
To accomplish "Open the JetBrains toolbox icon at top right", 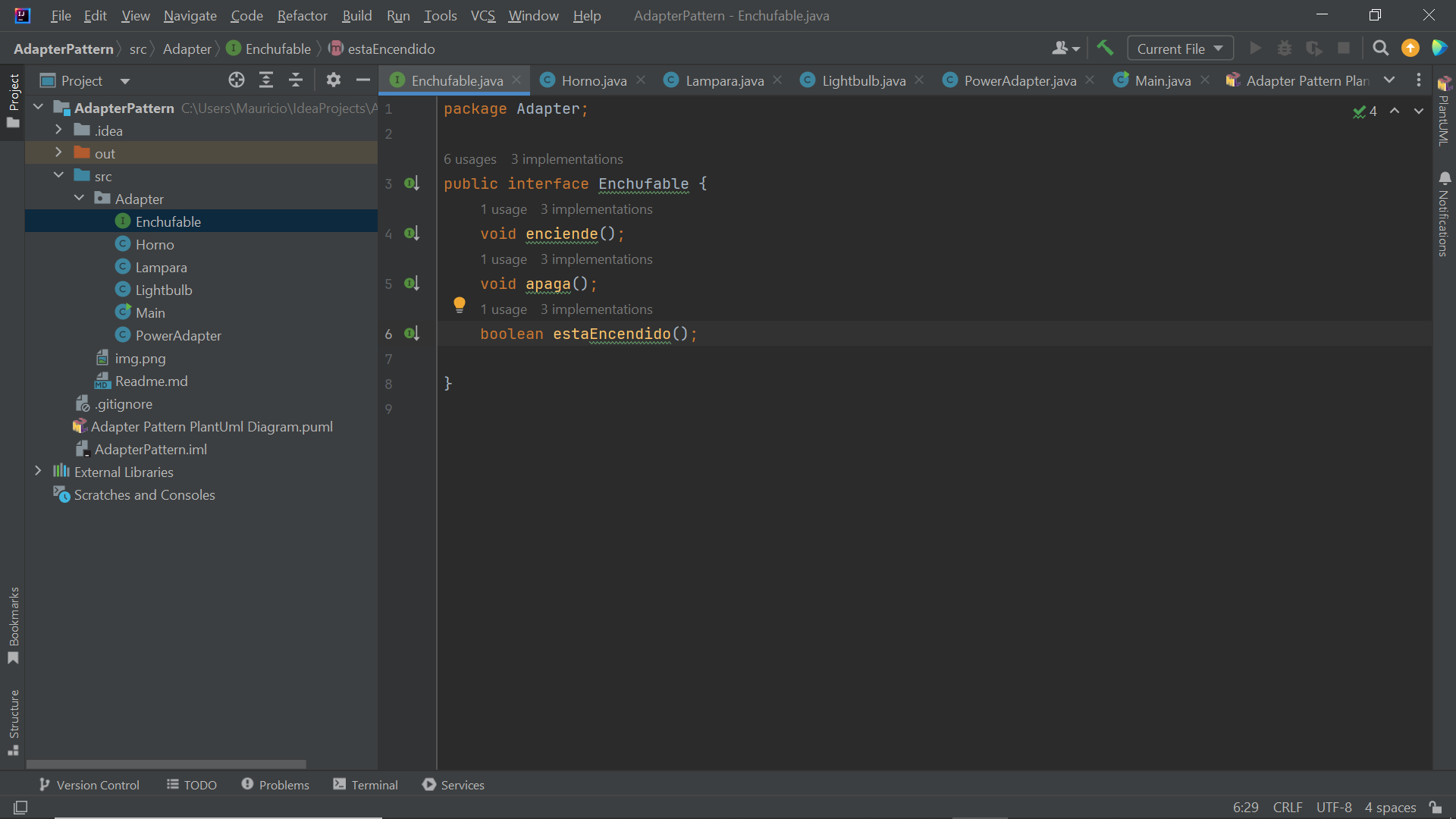I will [1439, 49].
